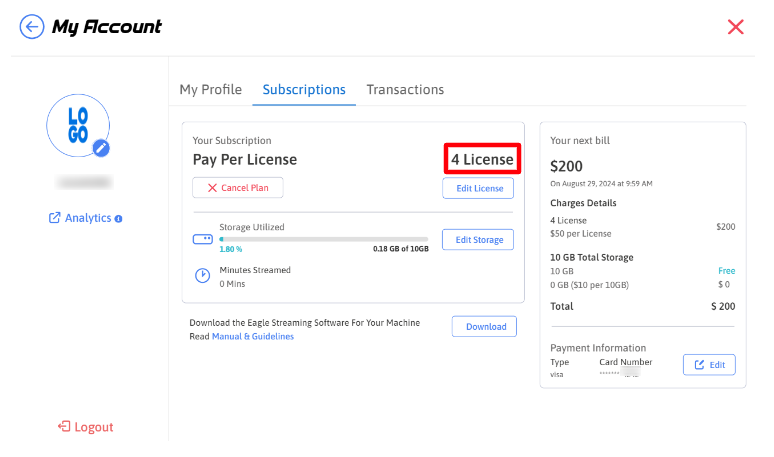Edit the payment information
The height and width of the screenshot is (457, 774).
[709, 365]
